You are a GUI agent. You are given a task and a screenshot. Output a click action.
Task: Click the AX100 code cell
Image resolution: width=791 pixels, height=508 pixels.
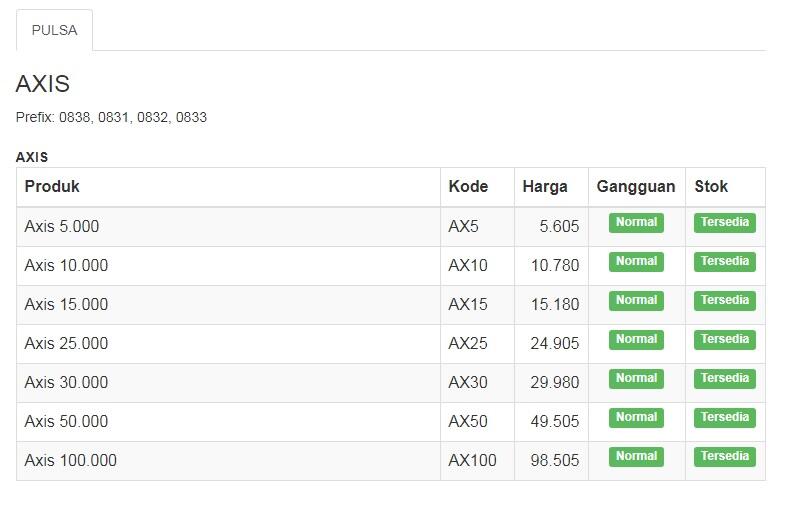tap(477, 461)
